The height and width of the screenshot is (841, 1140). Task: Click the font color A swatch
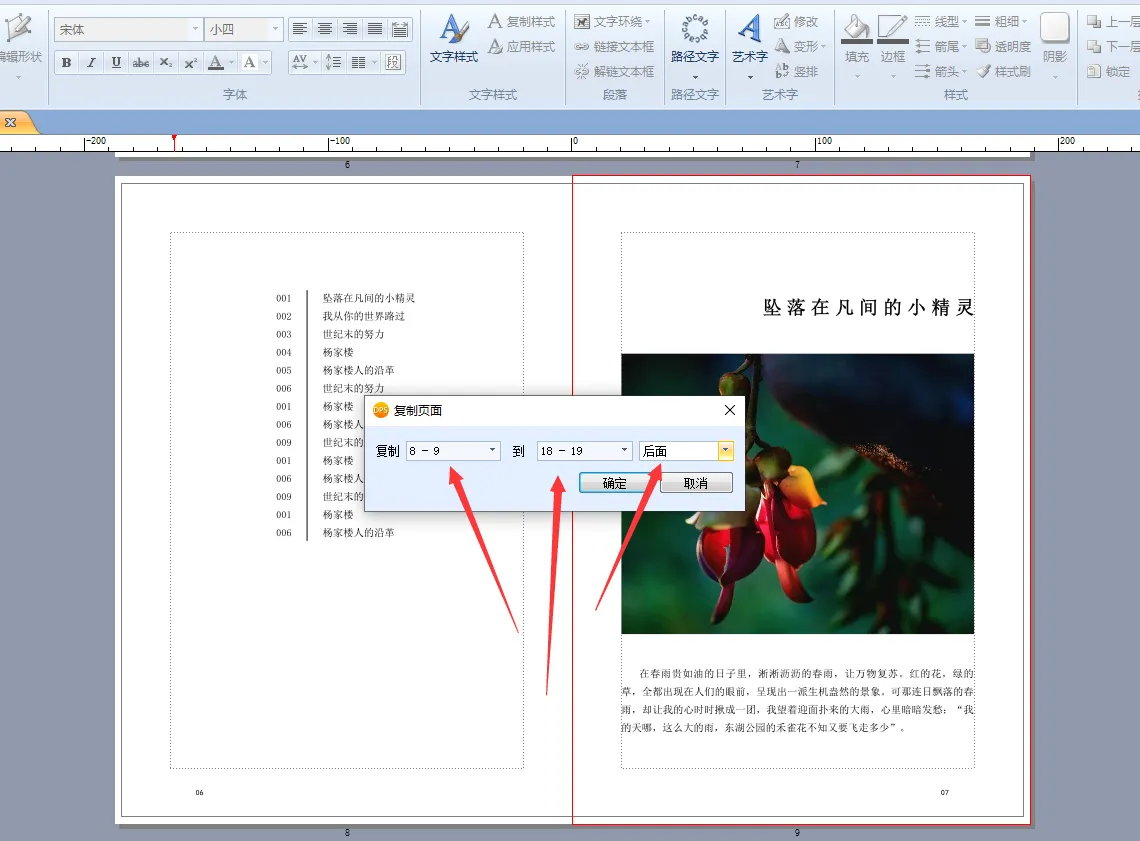pyautogui.click(x=216, y=63)
